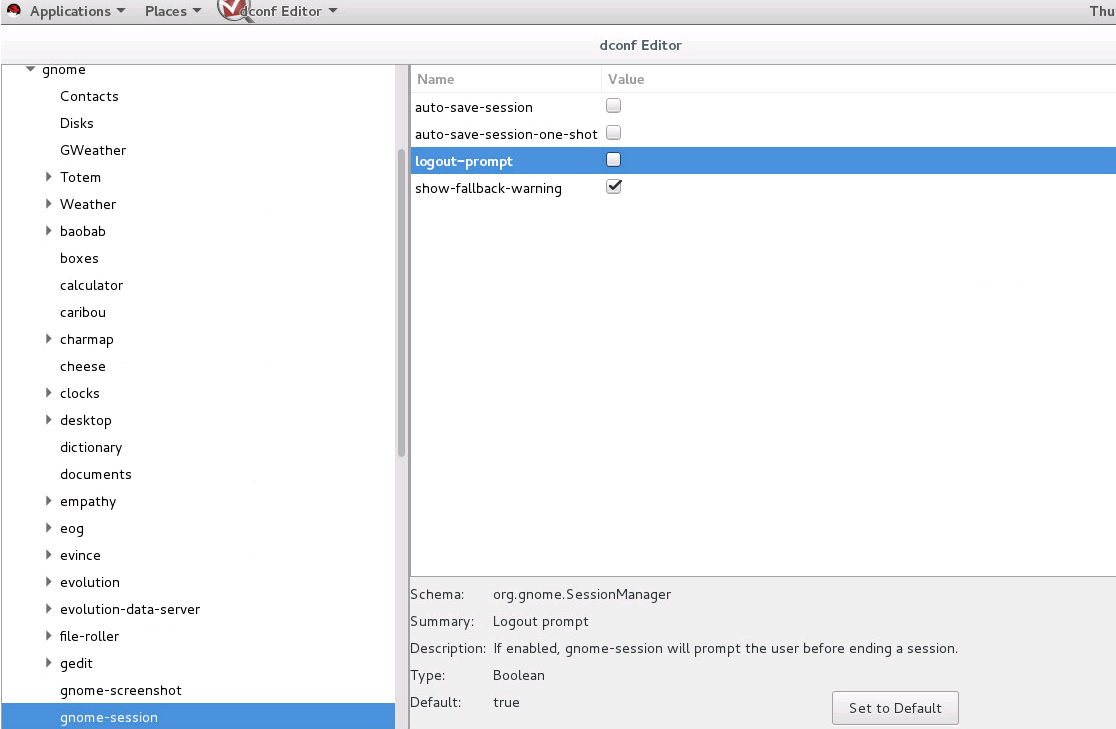Expand the Totem tree entry
This screenshot has width=1116, height=729.
tap(48, 177)
